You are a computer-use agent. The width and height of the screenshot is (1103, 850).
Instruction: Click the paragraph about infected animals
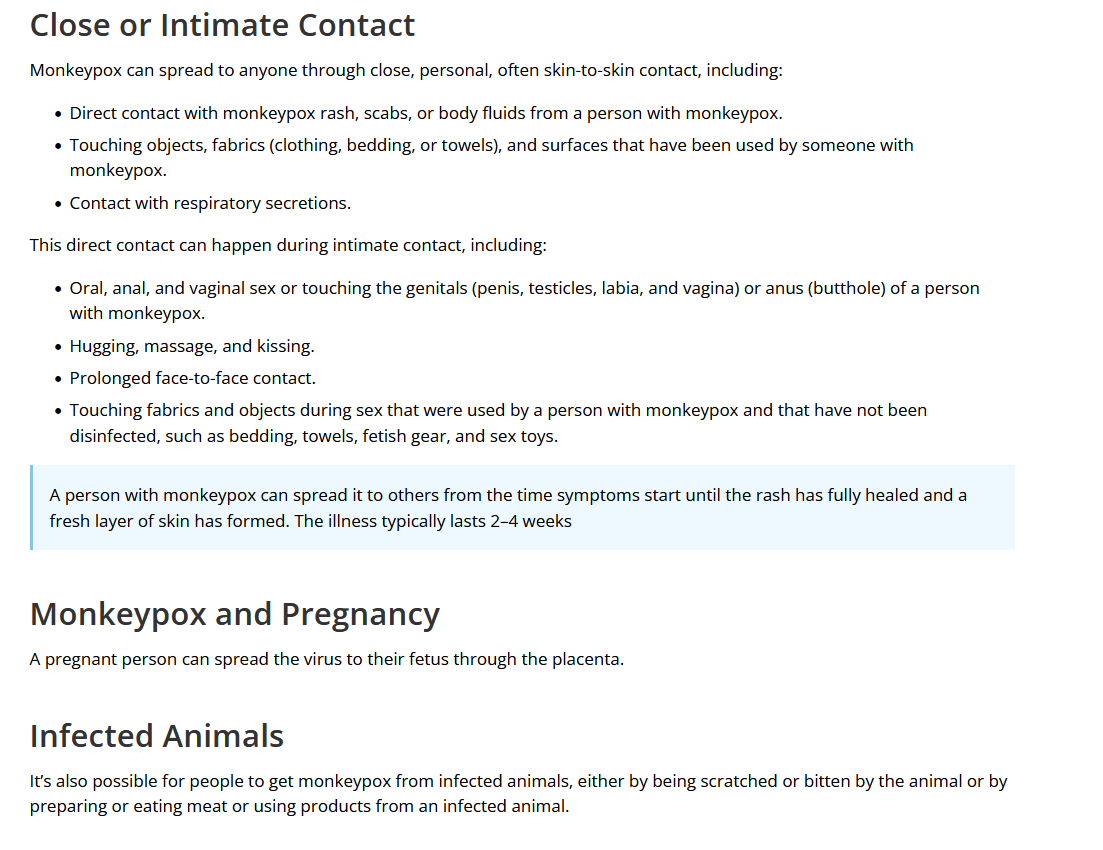[518, 794]
